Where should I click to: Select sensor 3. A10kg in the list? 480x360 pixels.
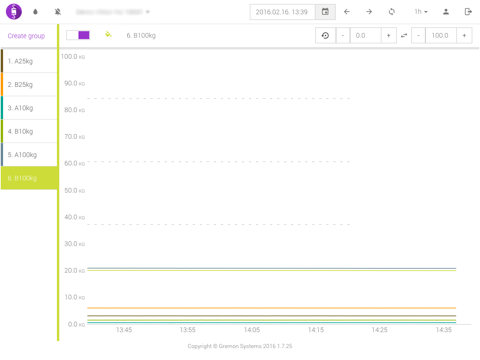click(x=29, y=108)
